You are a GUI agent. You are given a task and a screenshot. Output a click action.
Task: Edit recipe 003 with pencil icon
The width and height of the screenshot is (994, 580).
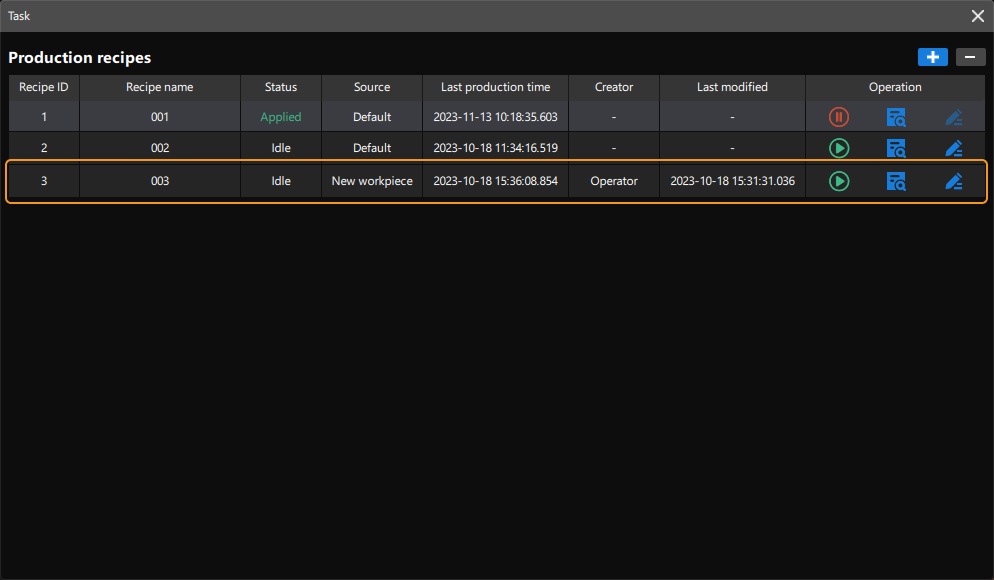click(x=954, y=182)
